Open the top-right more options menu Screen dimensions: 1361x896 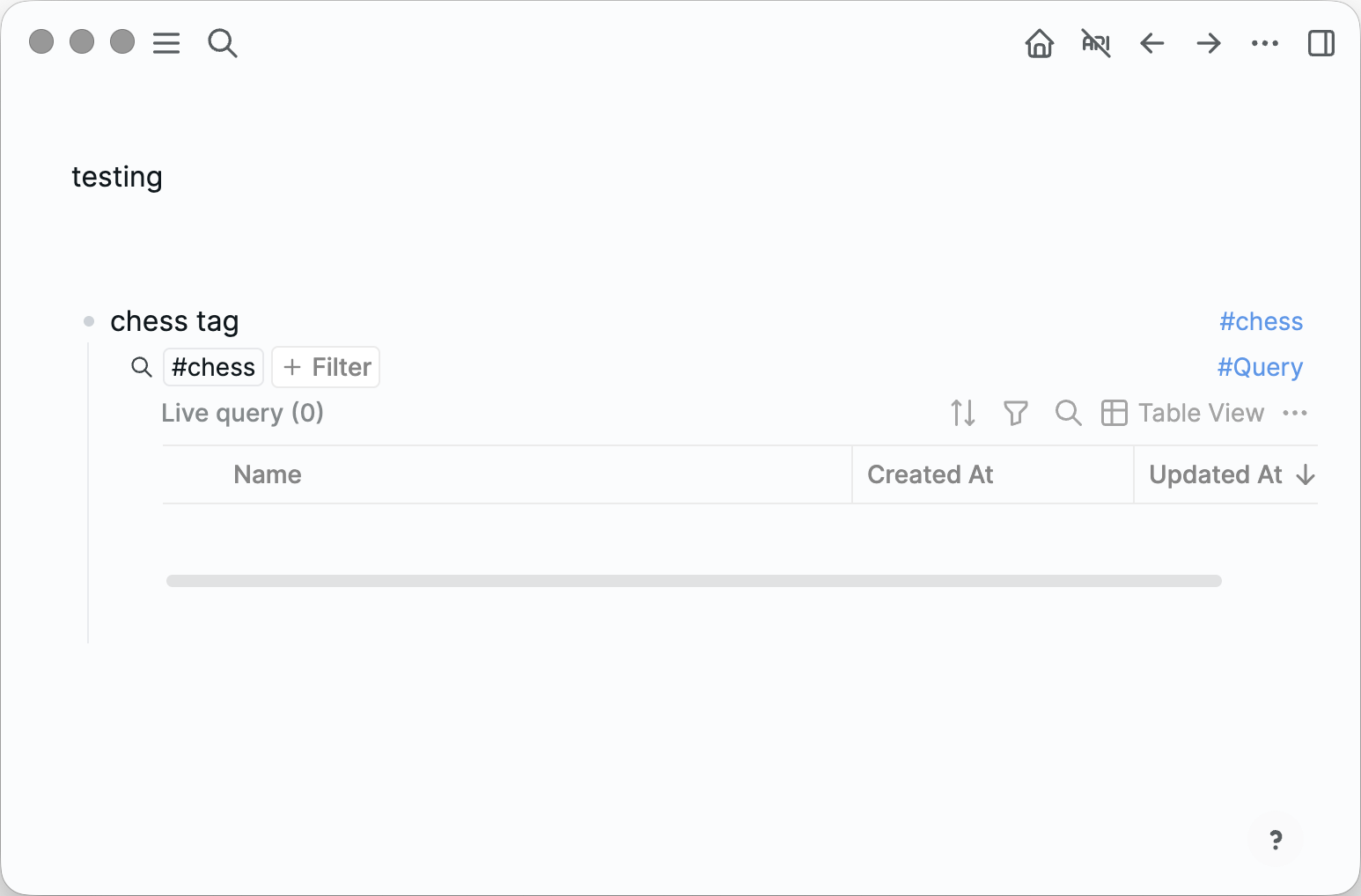tap(1265, 42)
